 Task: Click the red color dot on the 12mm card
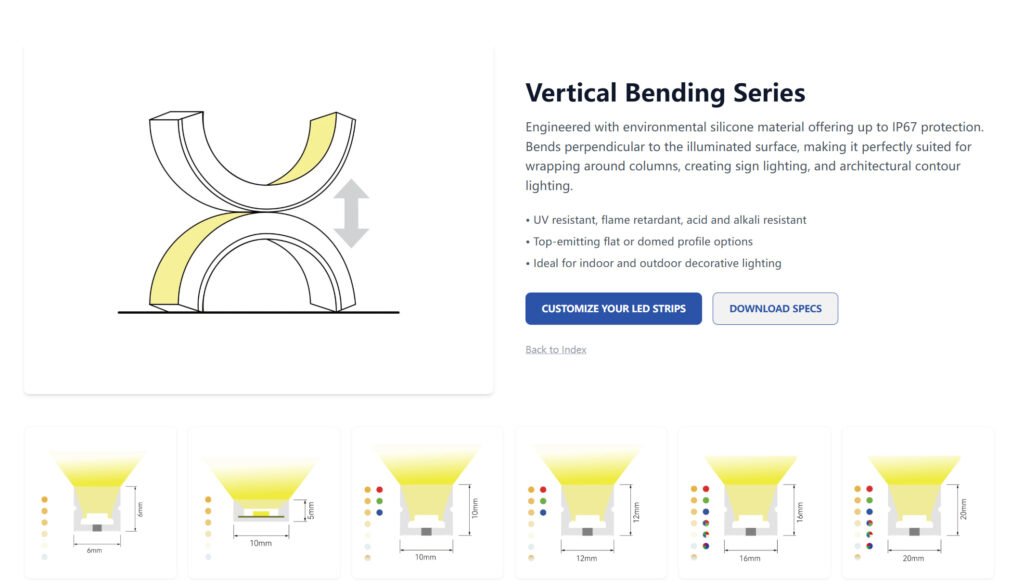pos(542,488)
